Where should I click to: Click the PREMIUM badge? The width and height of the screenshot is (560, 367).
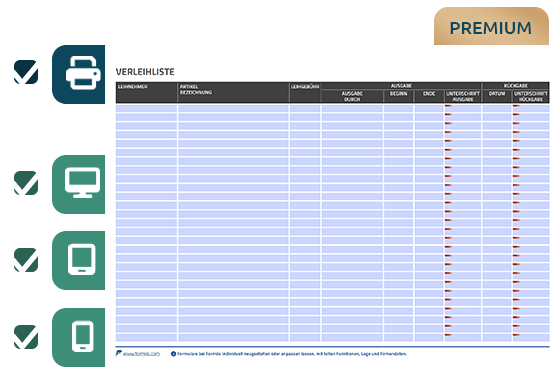click(491, 26)
